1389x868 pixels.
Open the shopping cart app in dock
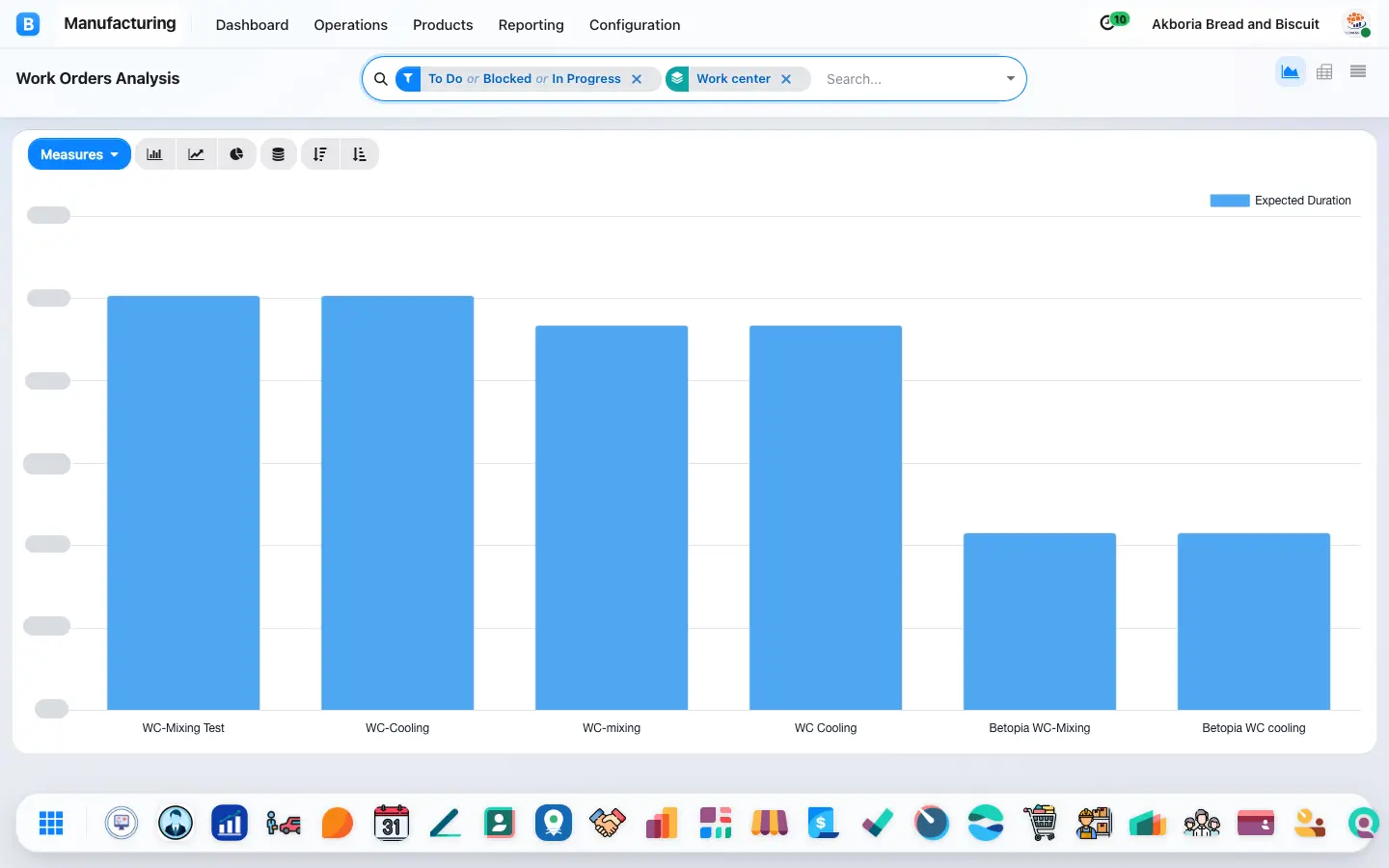[1040, 823]
